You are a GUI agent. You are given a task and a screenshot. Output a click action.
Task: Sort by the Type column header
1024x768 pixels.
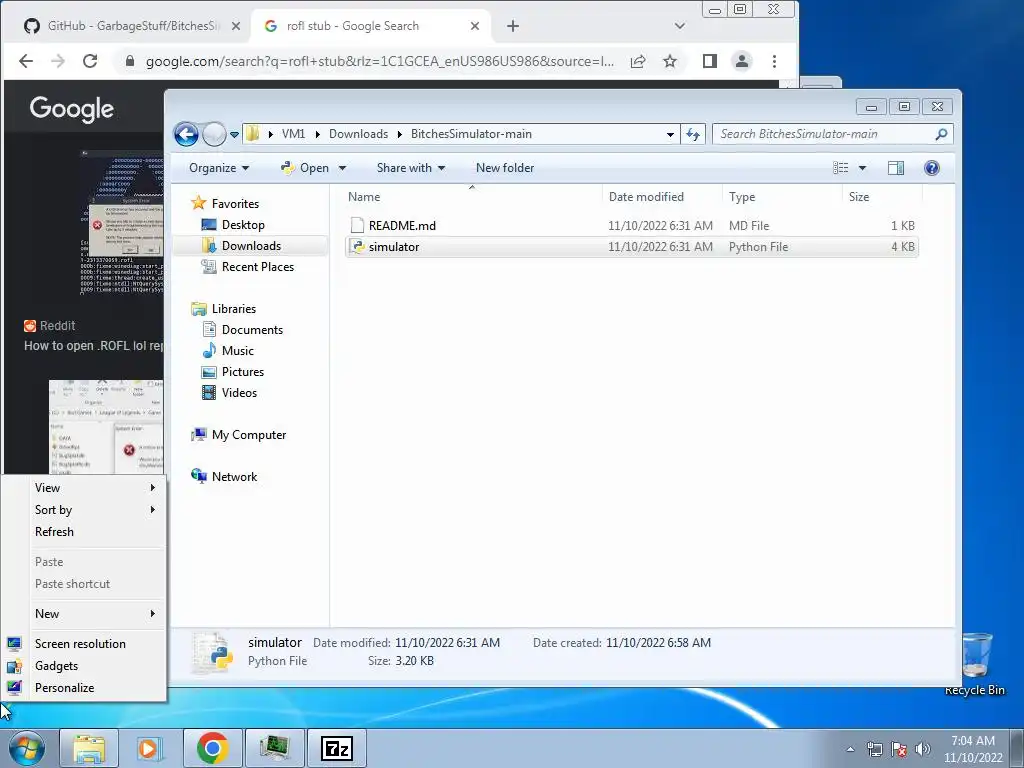782,197
